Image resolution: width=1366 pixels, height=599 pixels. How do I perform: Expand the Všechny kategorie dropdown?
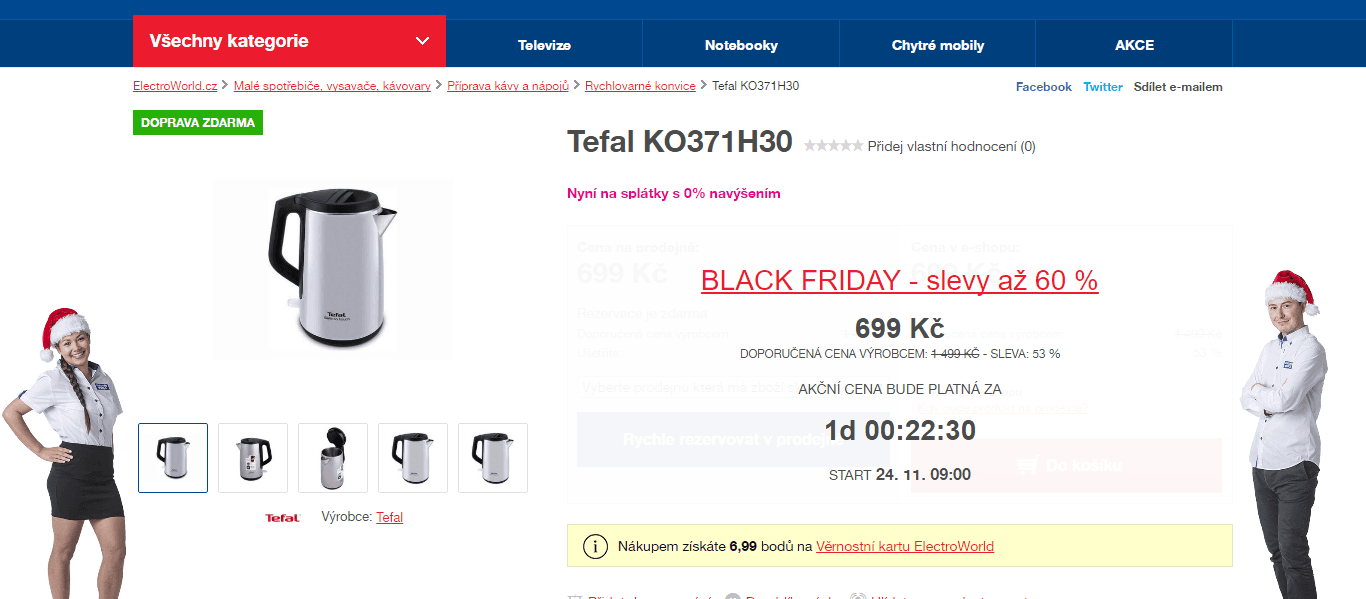pyautogui.click(x=289, y=42)
